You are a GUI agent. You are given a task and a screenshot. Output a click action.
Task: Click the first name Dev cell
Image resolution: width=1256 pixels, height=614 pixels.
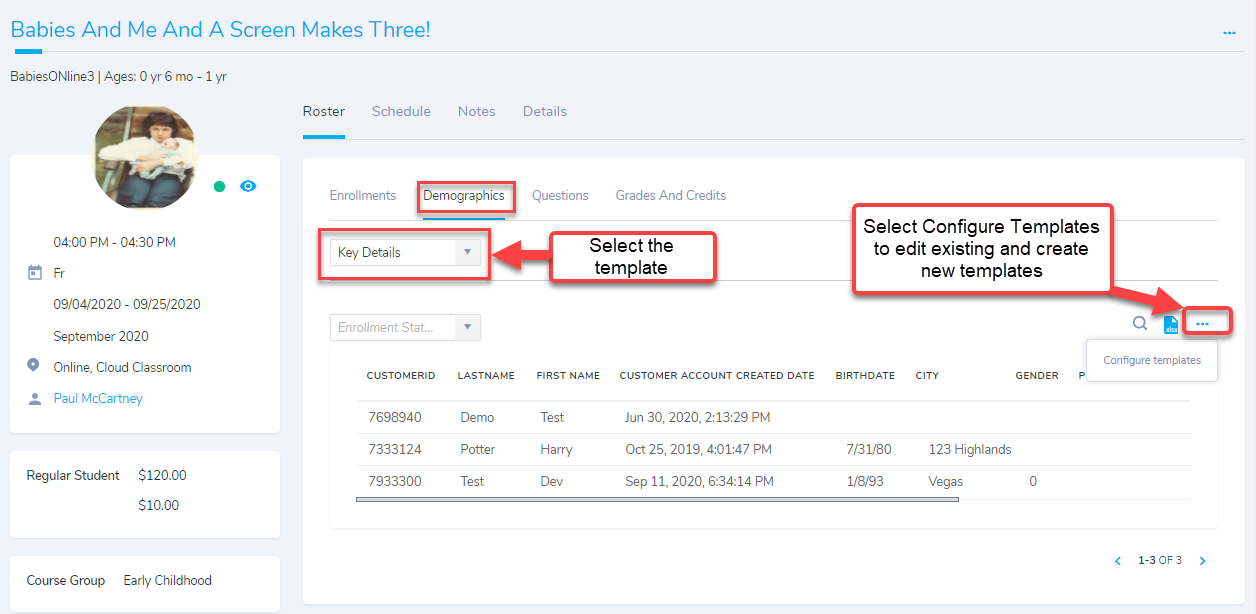552,481
